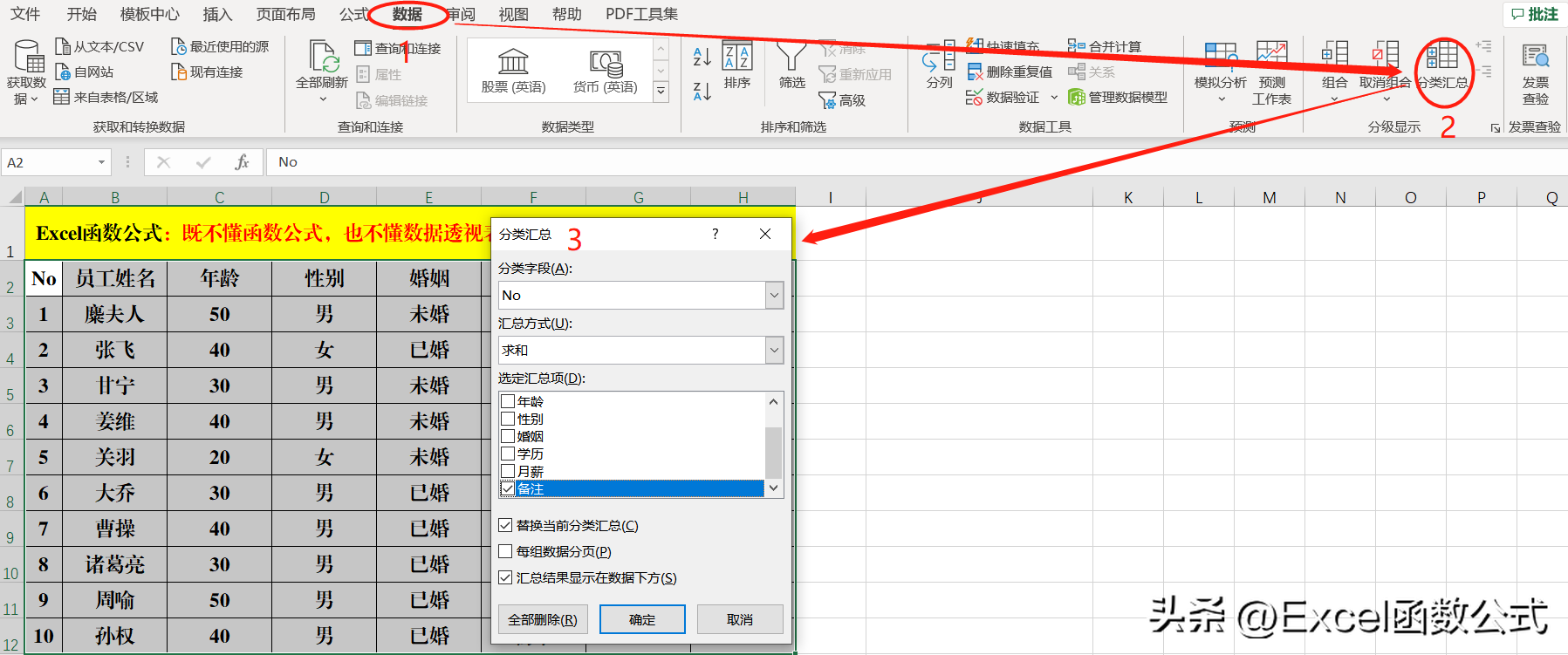1568x655 pixels.
Task: Create a 预测工作表
Action: pyautogui.click(x=1271, y=73)
